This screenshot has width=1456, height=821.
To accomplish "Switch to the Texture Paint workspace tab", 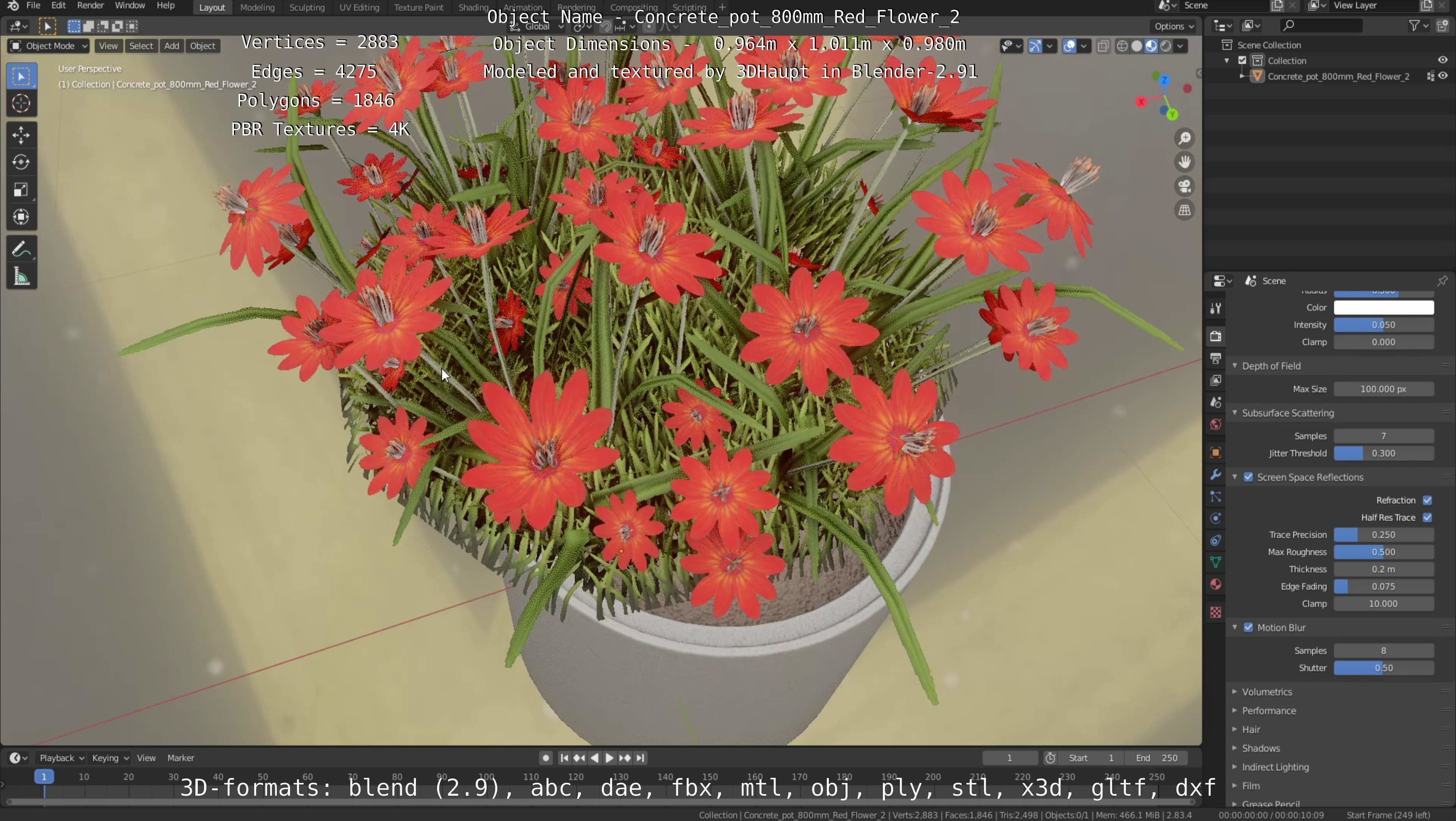I will click(418, 7).
